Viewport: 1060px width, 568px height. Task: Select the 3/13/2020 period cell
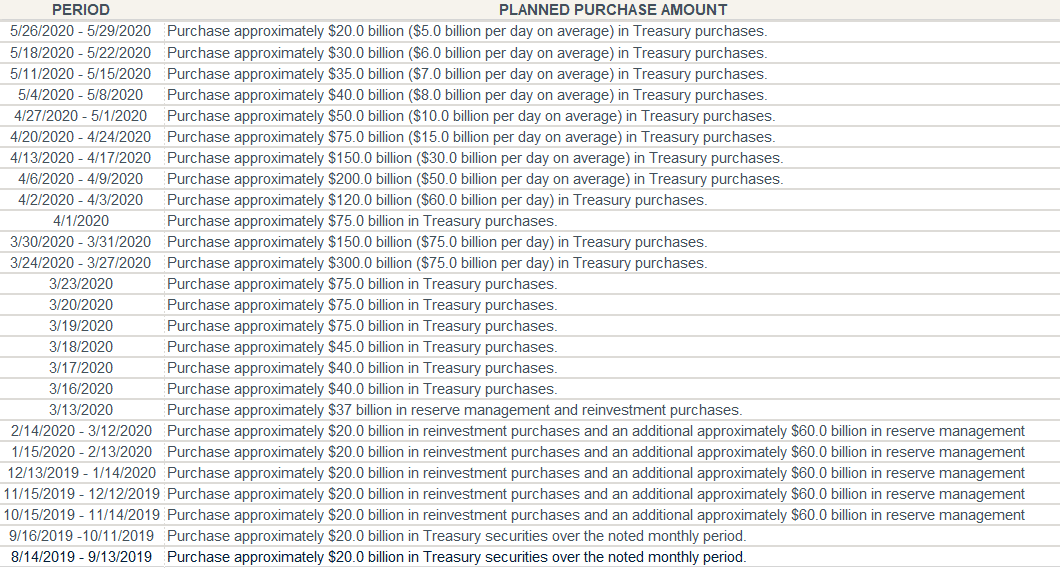click(80, 409)
